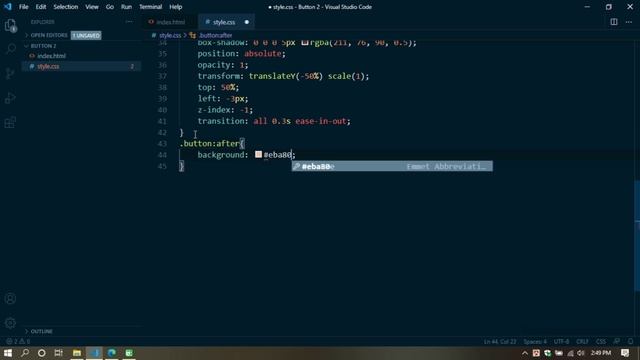Click the Ln 44 cursor position status
The image size is (640, 360).
pos(500,341)
